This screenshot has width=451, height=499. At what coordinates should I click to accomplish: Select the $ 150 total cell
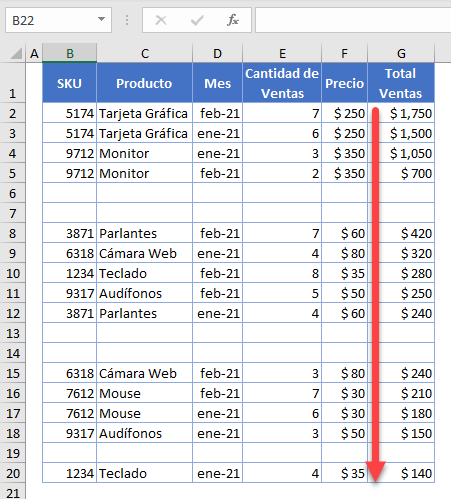pos(401,433)
